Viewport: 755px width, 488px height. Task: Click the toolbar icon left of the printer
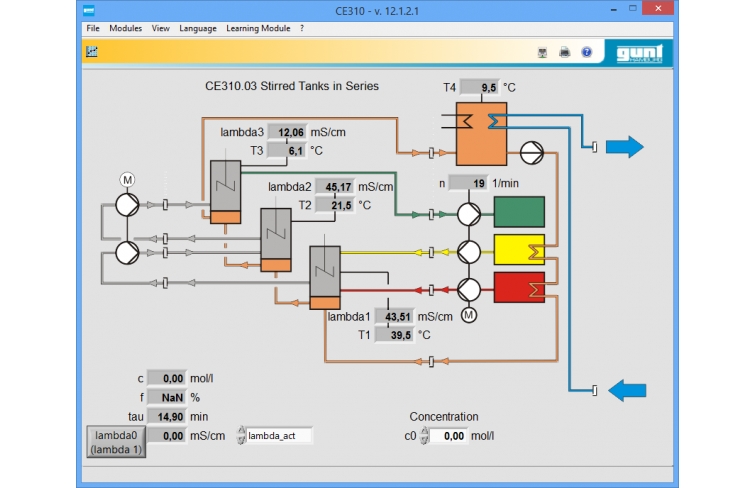click(543, 52)
